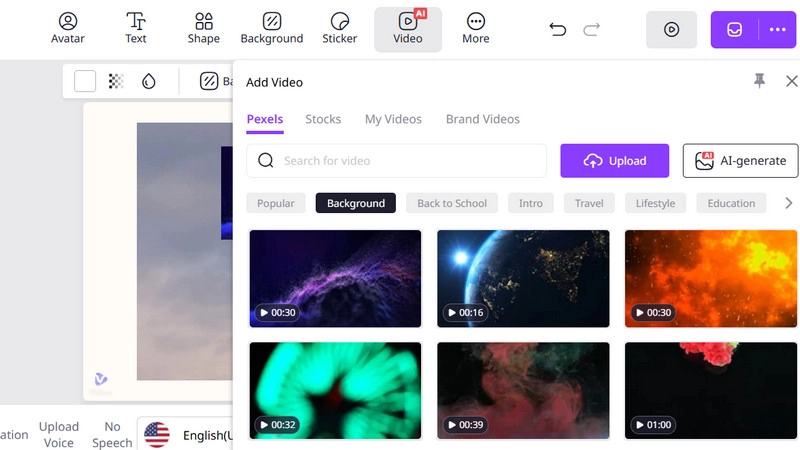Open the Shape tool

coord(204,29)
